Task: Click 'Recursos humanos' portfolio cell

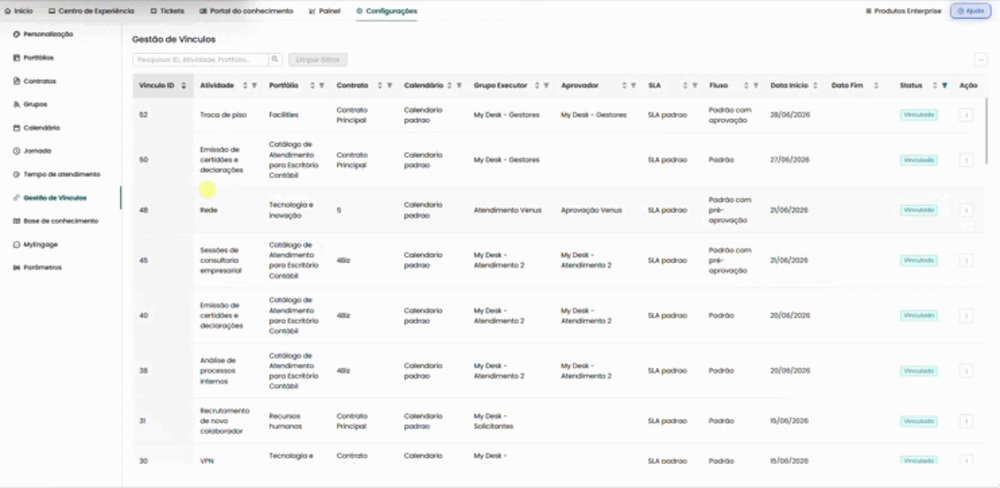Action: [287, 421]
